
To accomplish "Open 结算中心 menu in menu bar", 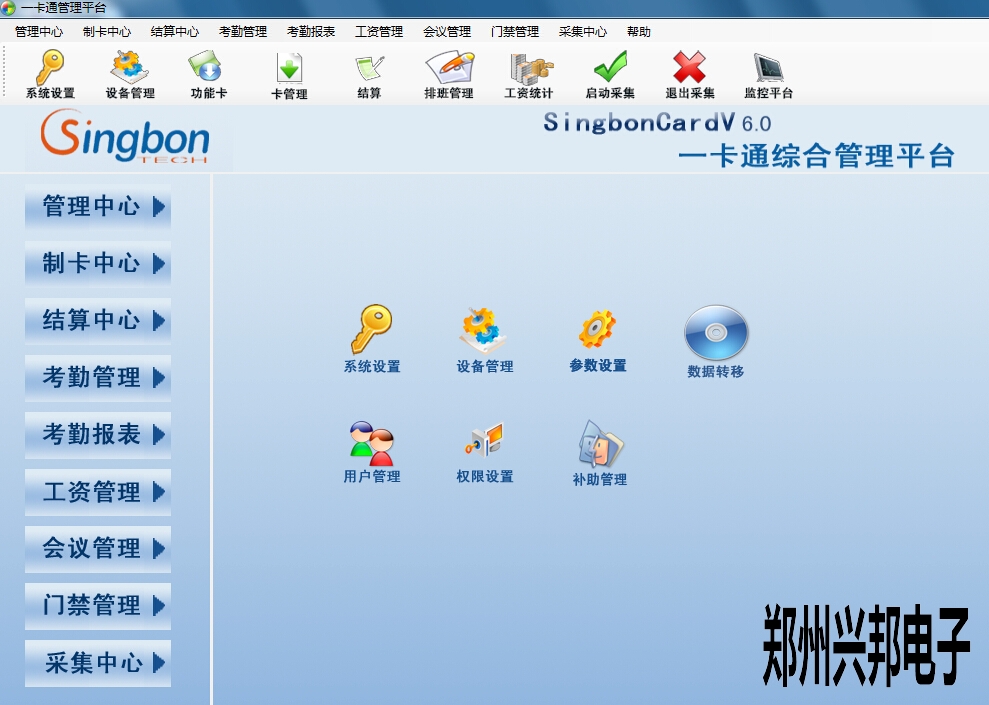I will [x=175, y=32].
